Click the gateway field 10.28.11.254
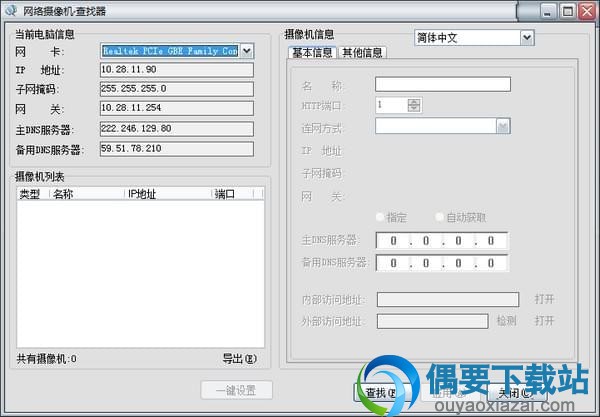Image resolution: width=600 pixels, height=417 pixels. pos(177,108)
